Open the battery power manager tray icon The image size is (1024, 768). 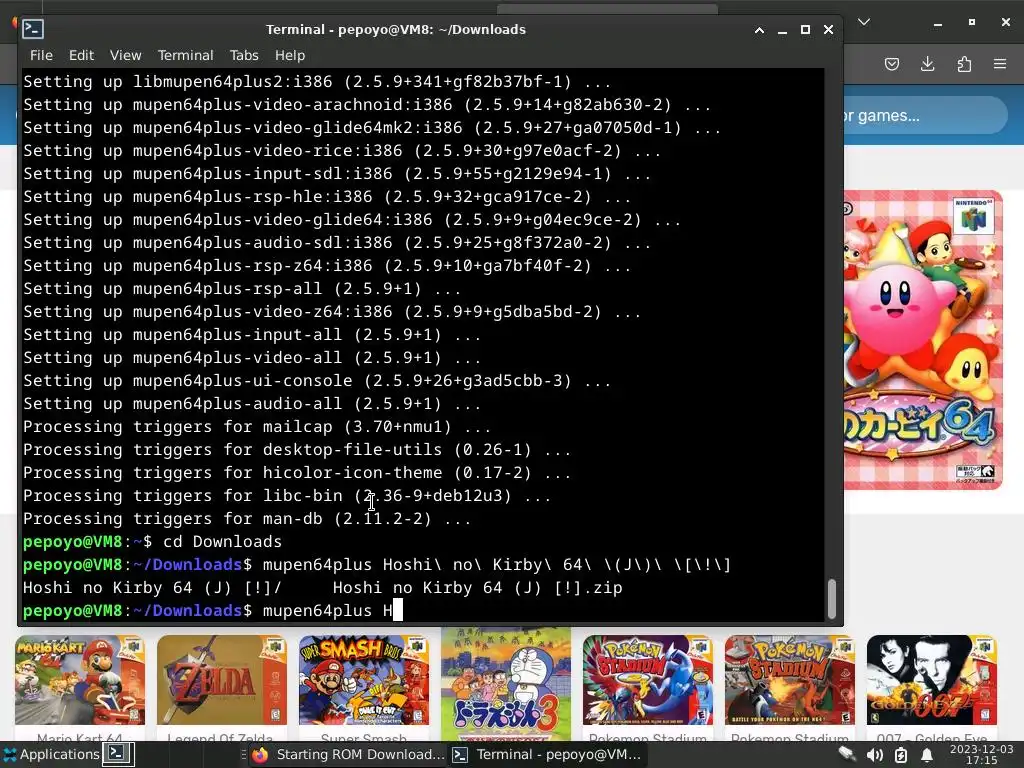click(901, 755)
